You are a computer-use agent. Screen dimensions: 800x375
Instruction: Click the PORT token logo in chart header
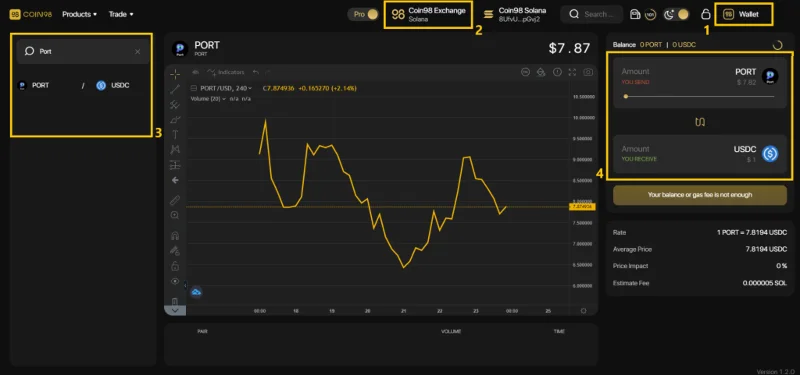(180, 49)
